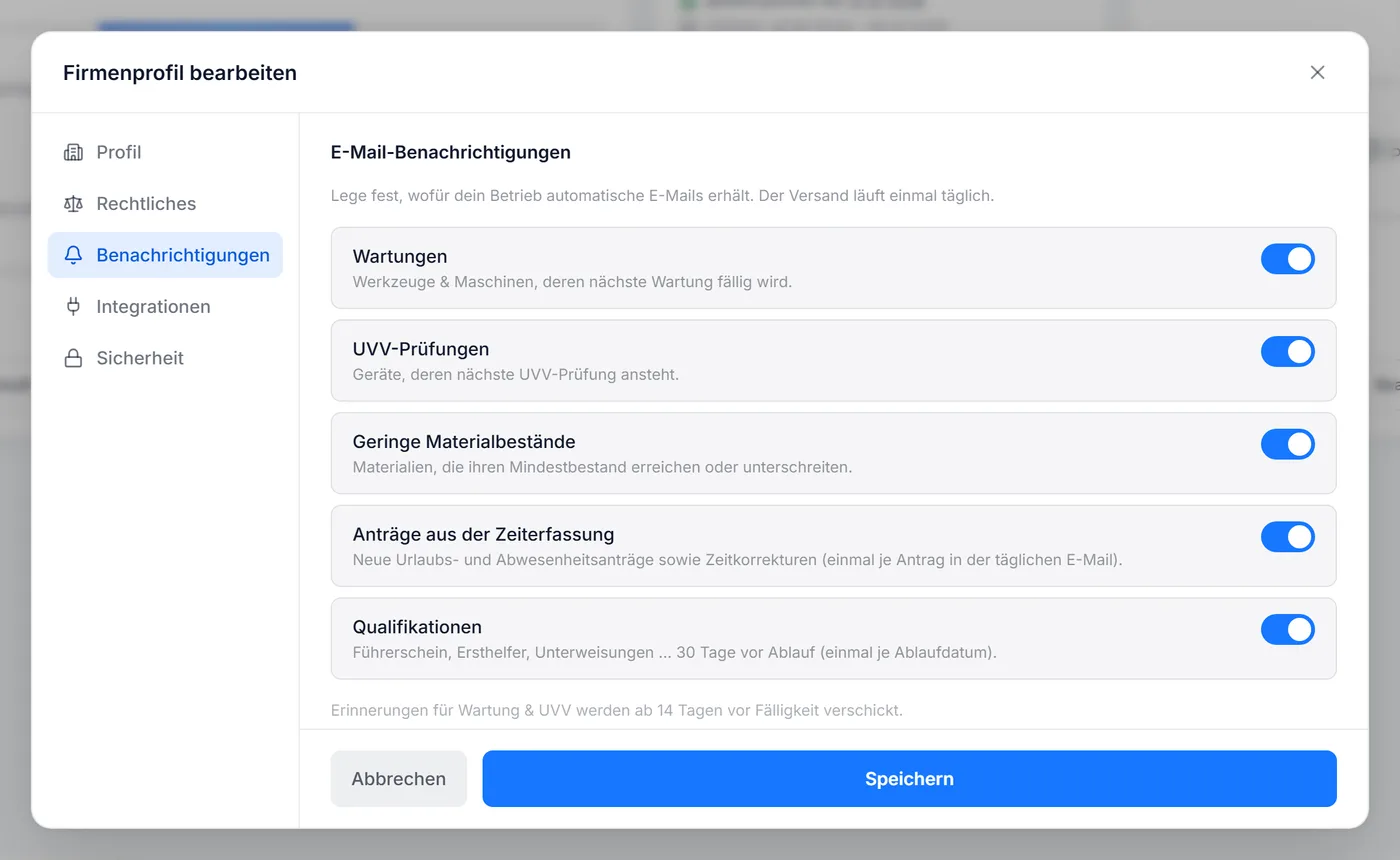The height and width of the screenshot is (860, 1400).
Task: Click the Speichern button
Action: [x=909, y=779]
